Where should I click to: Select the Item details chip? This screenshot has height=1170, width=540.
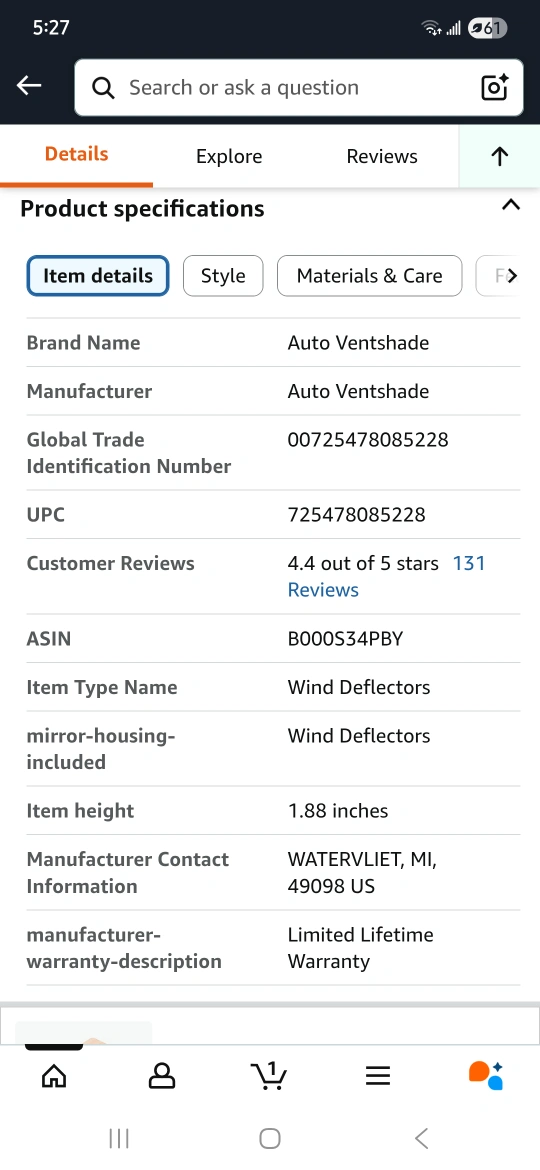pyautogui.click(x=98, y=276)
